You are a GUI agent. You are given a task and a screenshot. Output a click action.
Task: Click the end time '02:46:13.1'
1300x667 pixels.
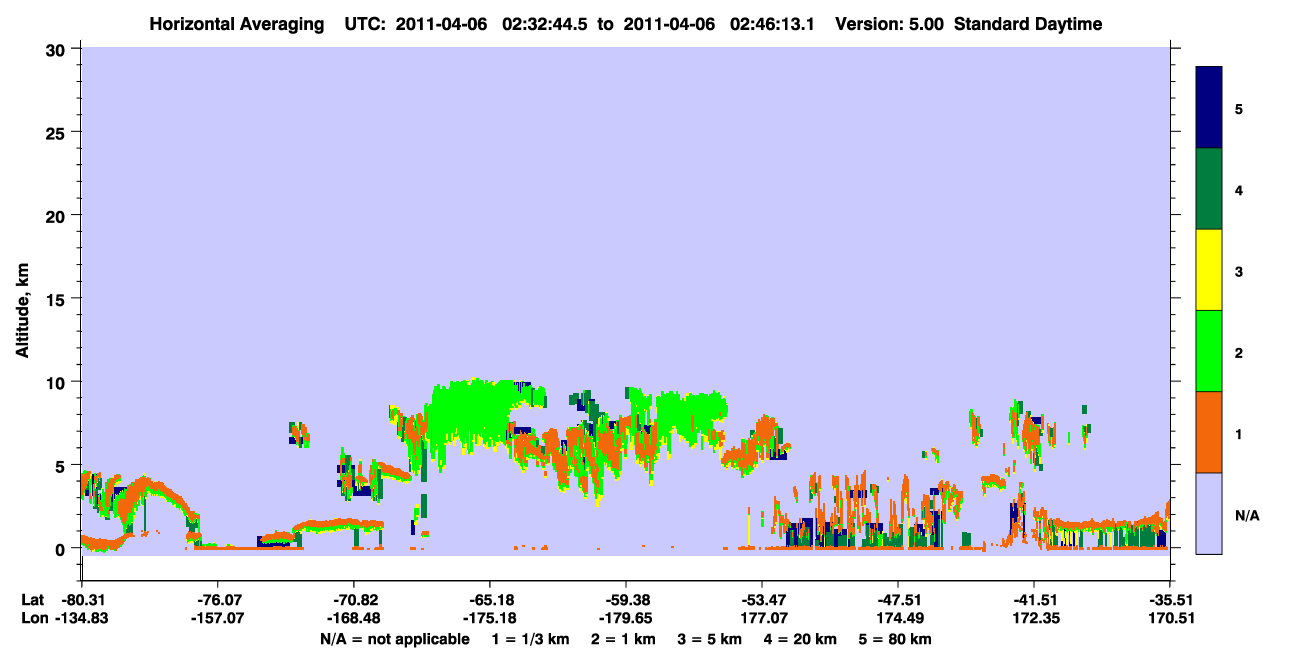(774, 24)
